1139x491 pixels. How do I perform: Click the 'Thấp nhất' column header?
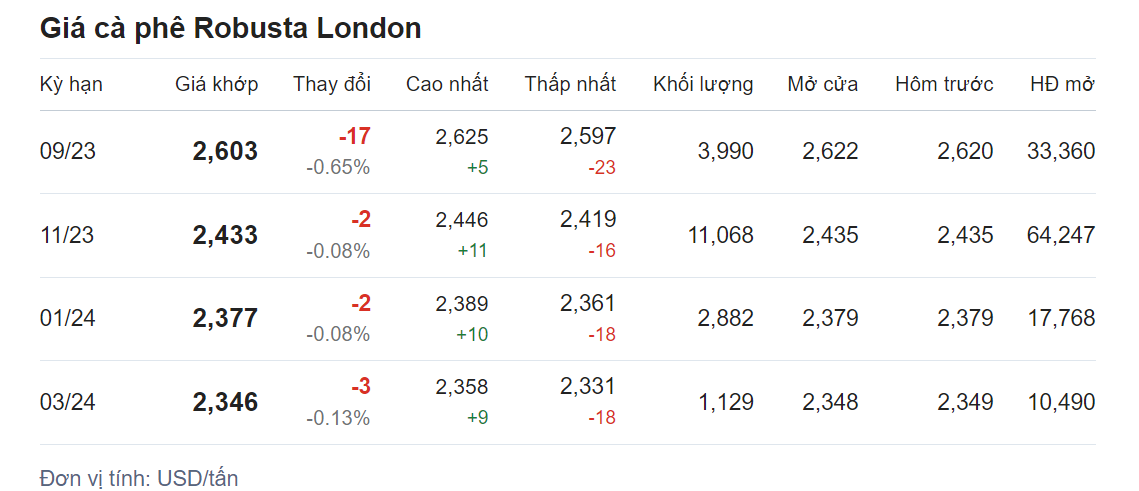pyautogui.click(x=570, y=84)
